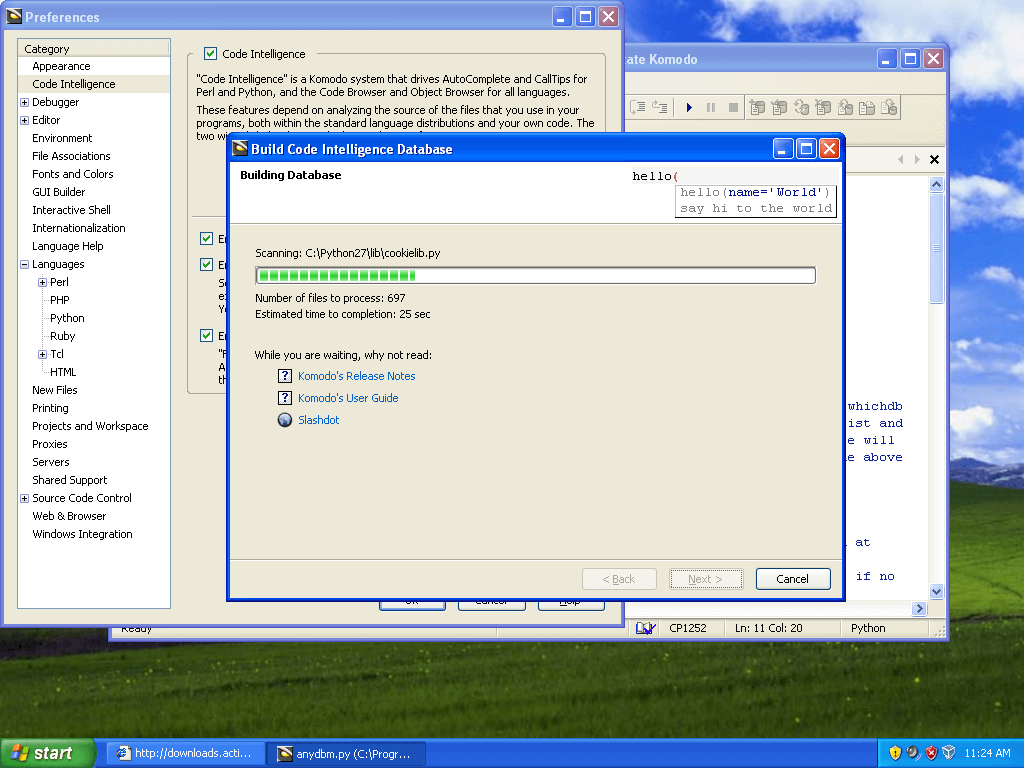1024x768 pixels.
Task: Click the 11:24 AM clock in the tray
Action: [x=987, y=753]
